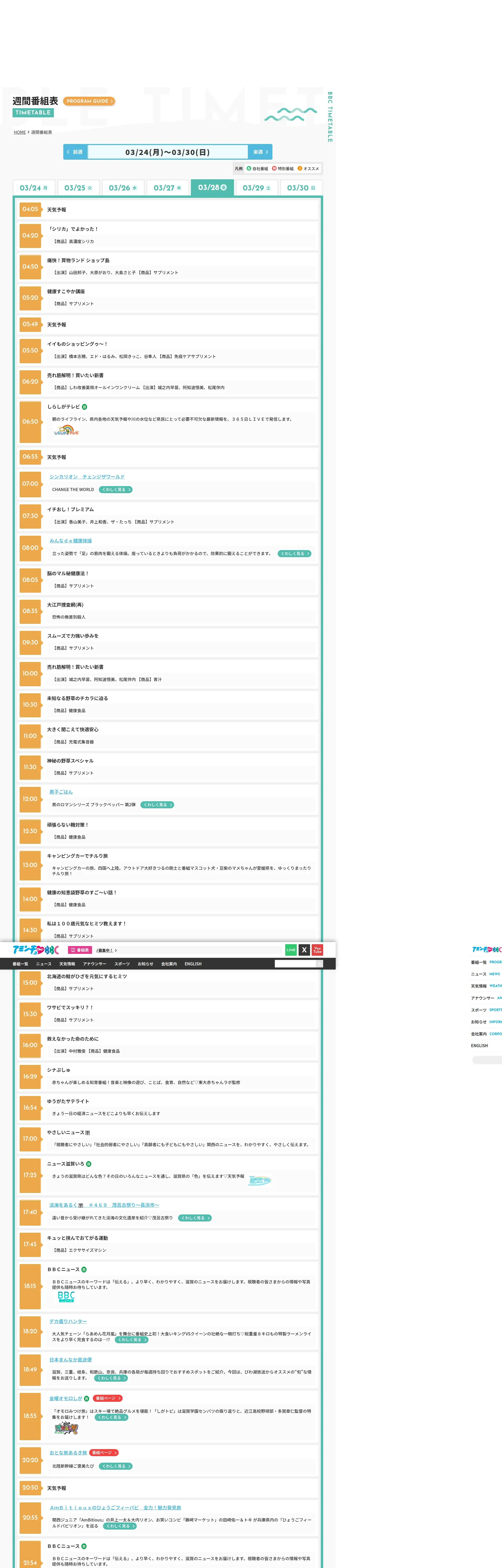502x1568 pixels.
Task: Go to next week 来週
Action: click(260, 152)
